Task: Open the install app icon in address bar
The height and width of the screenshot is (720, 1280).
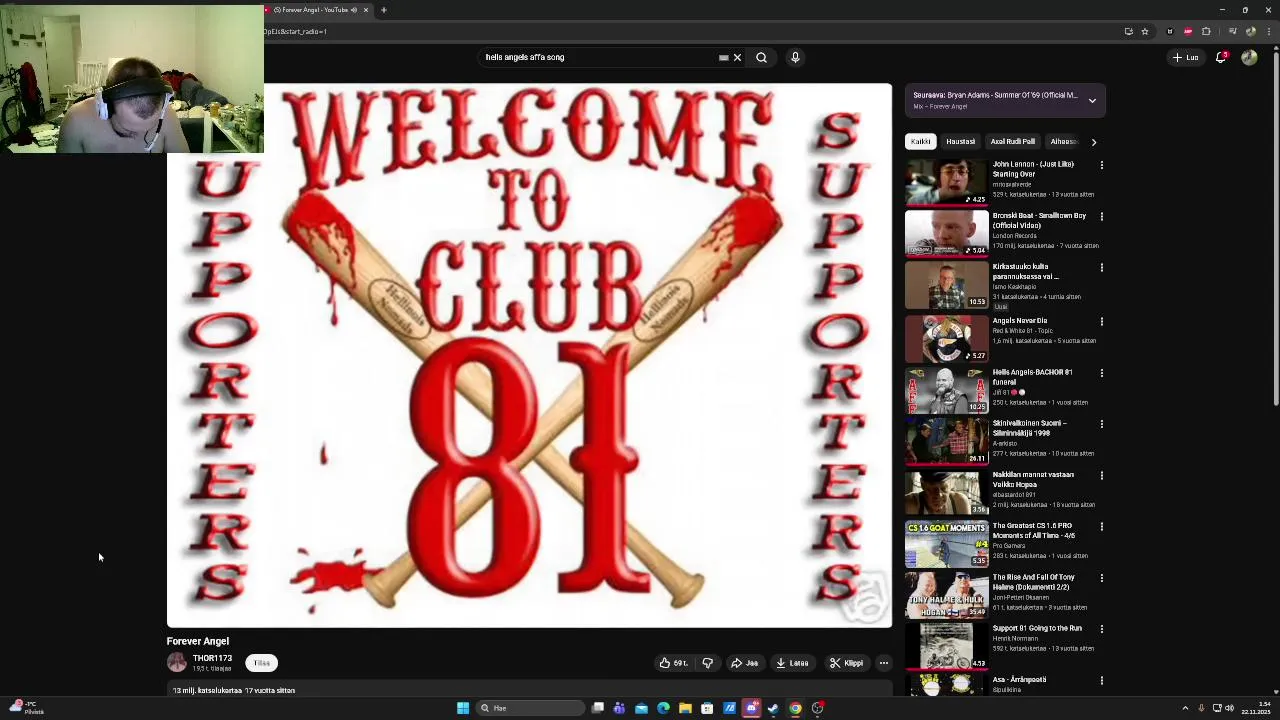Action: coord(1128,31)
